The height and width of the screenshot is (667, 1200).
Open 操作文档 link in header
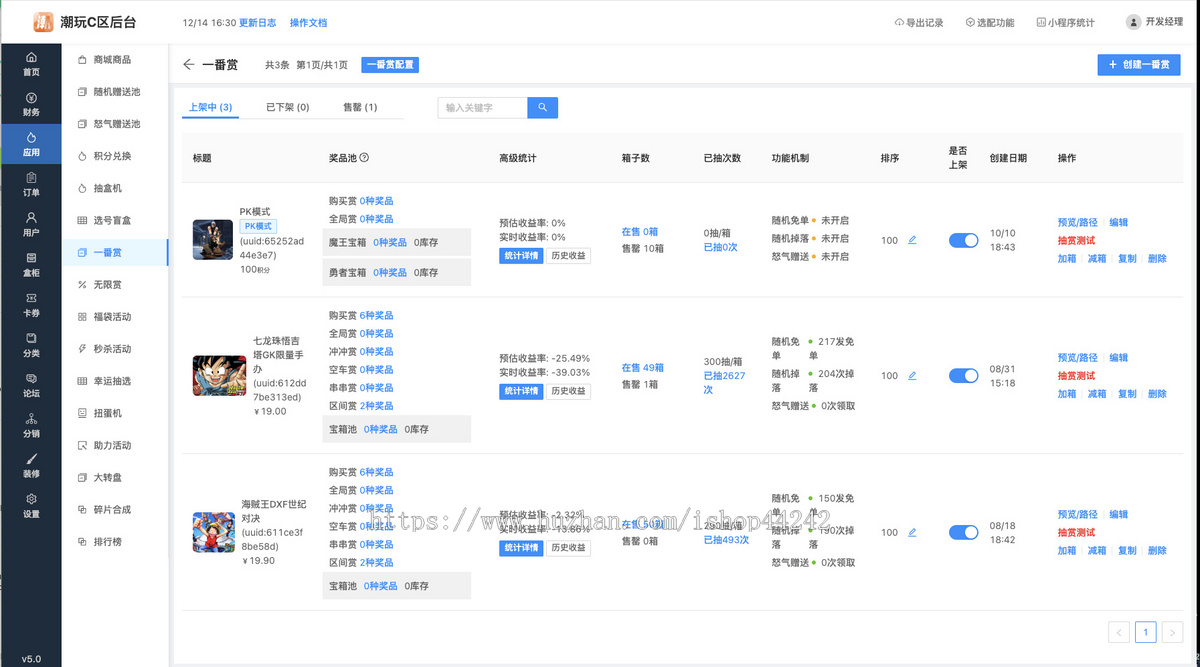pyautogui.click(x=308, y=22)
